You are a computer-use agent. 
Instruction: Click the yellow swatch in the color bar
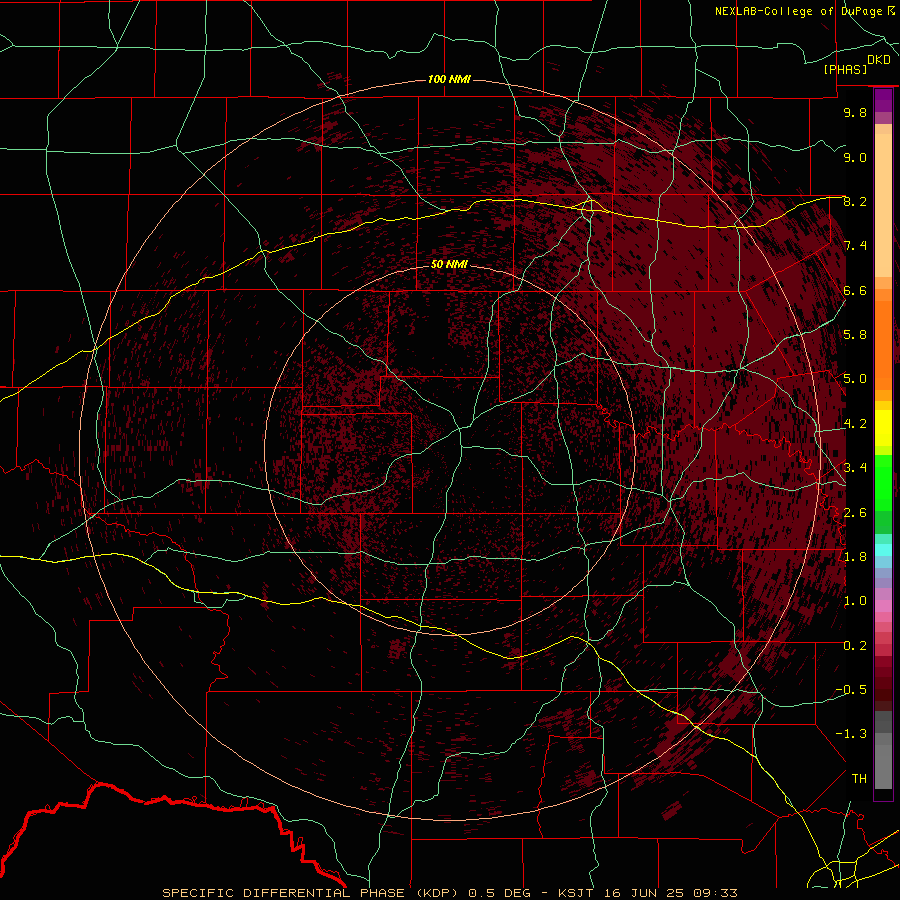(883, 428)
